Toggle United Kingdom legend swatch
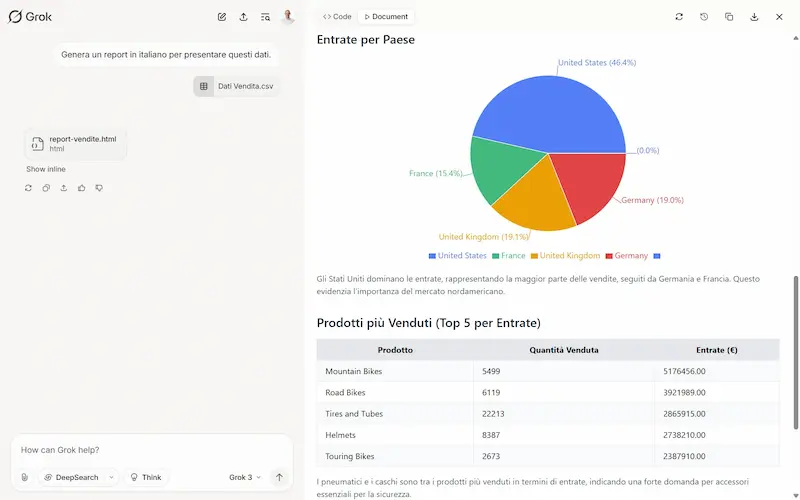800x500 pixels. coord(534,256)
